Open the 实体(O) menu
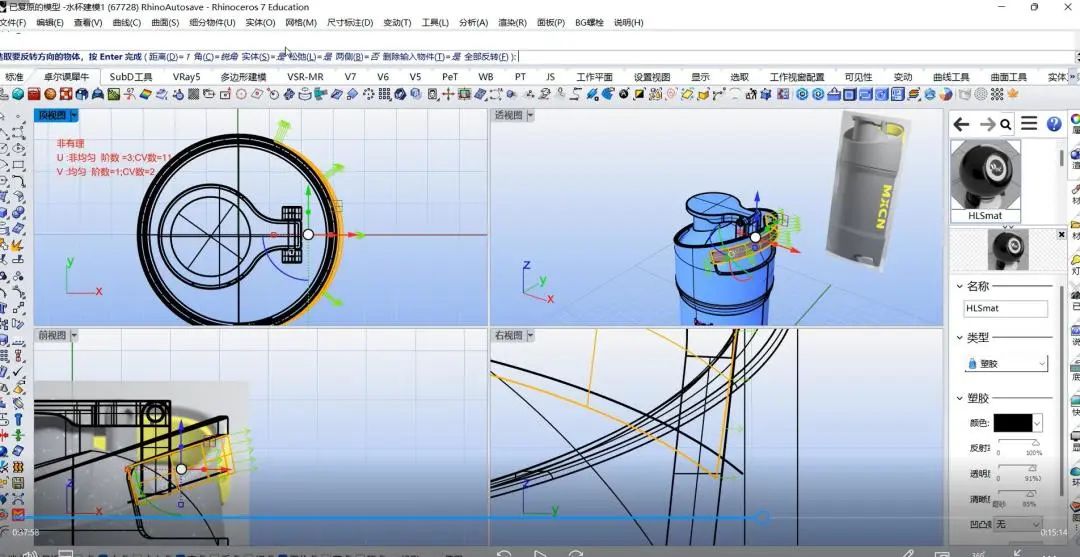 pyautogui.click(x=260, y=23)
